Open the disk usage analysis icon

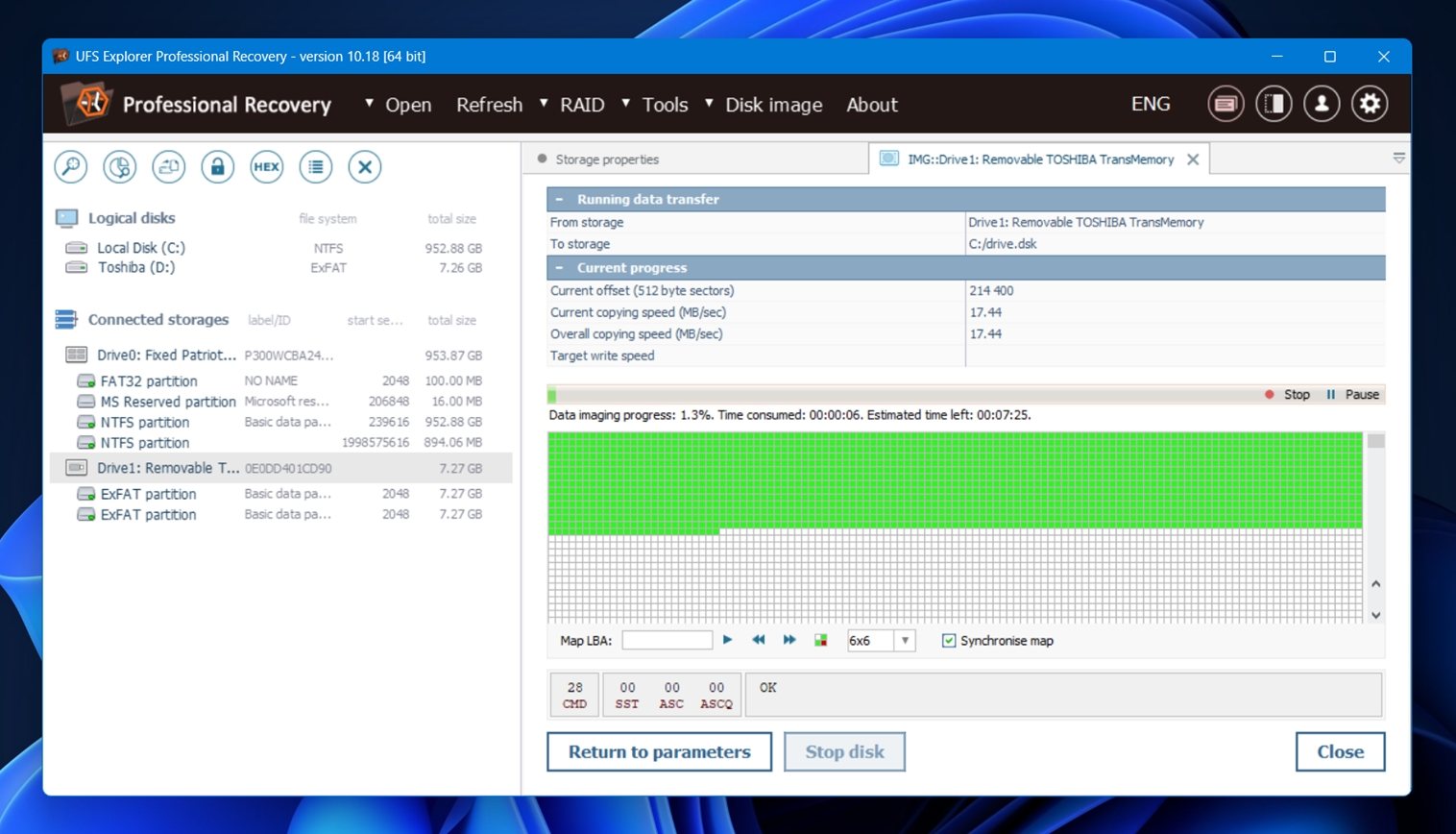pos(119,166)
